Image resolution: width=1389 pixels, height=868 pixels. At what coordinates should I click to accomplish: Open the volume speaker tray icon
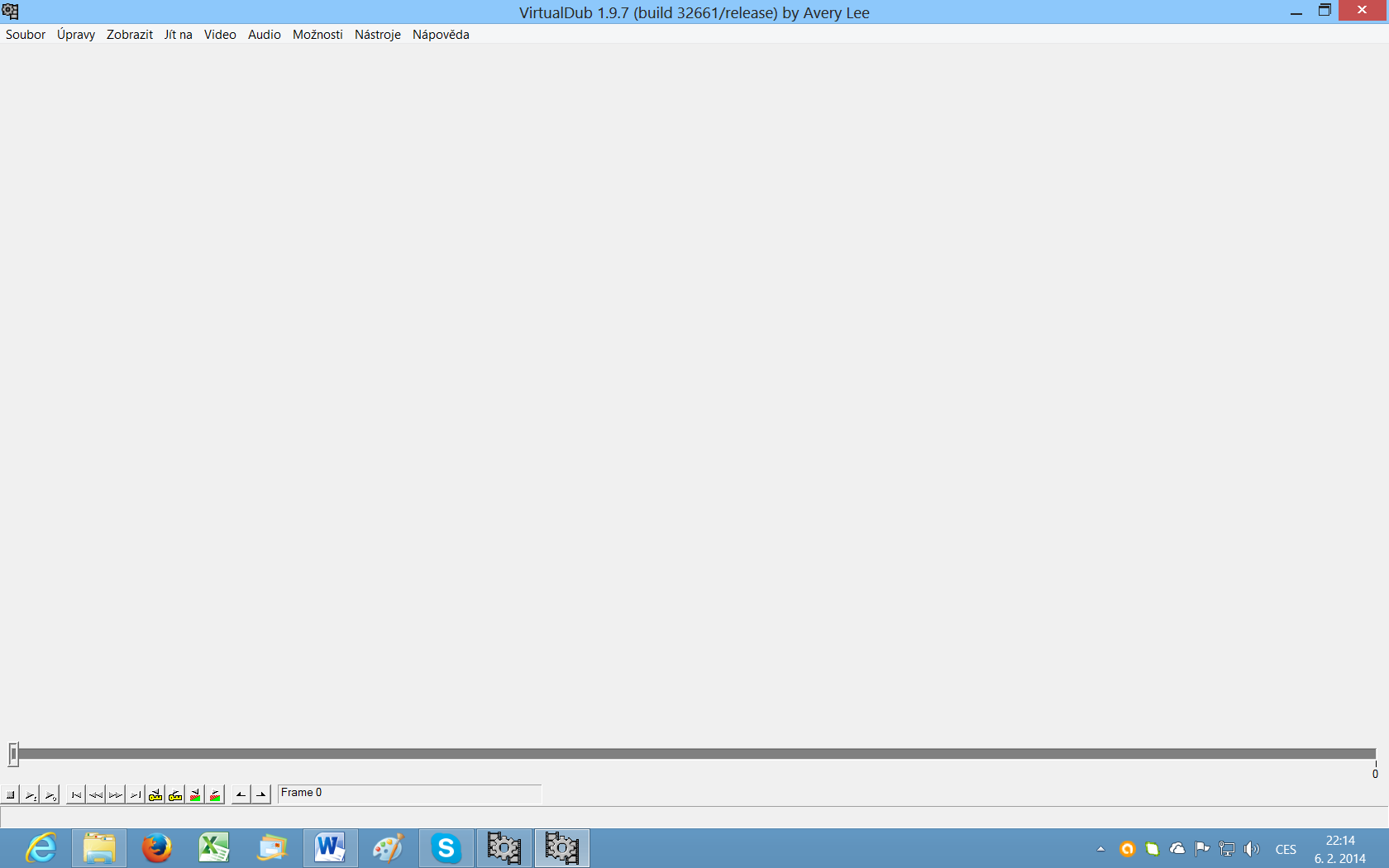(x=1252, y=849)
